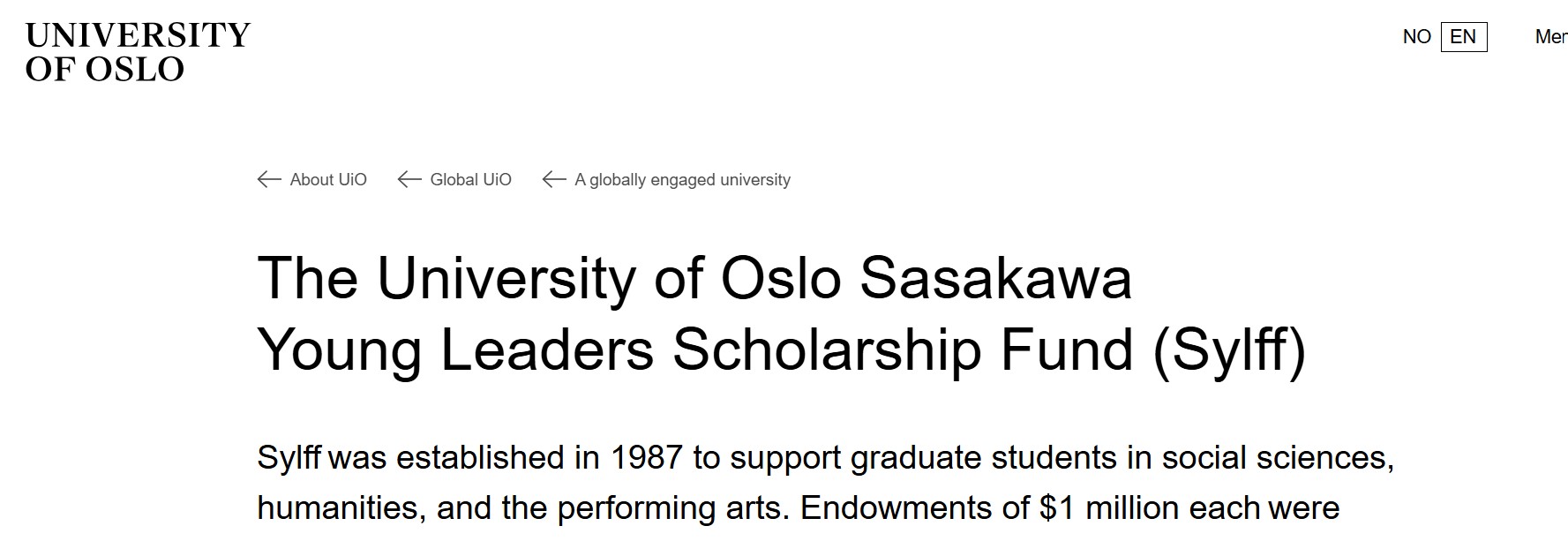
Task: Select the EN language option
Action: 1463,37
